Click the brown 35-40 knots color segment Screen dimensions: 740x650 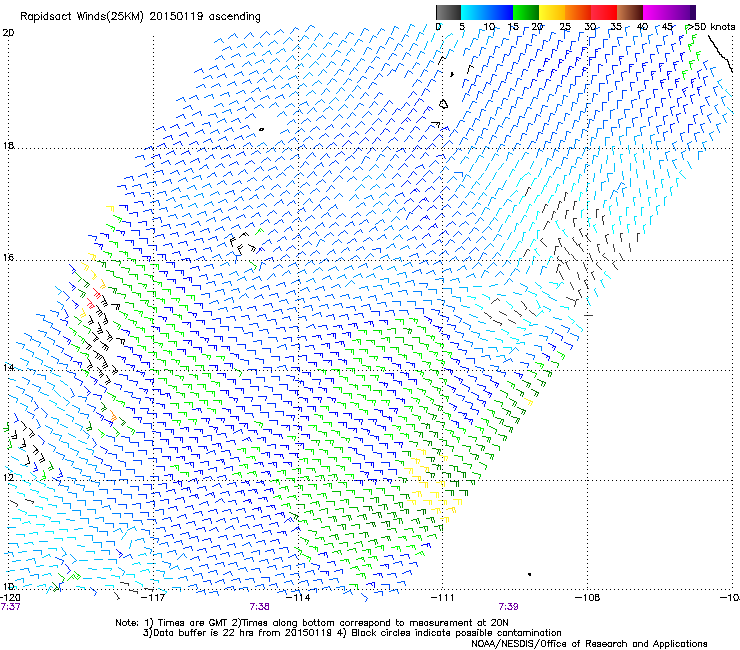[630, 12]
